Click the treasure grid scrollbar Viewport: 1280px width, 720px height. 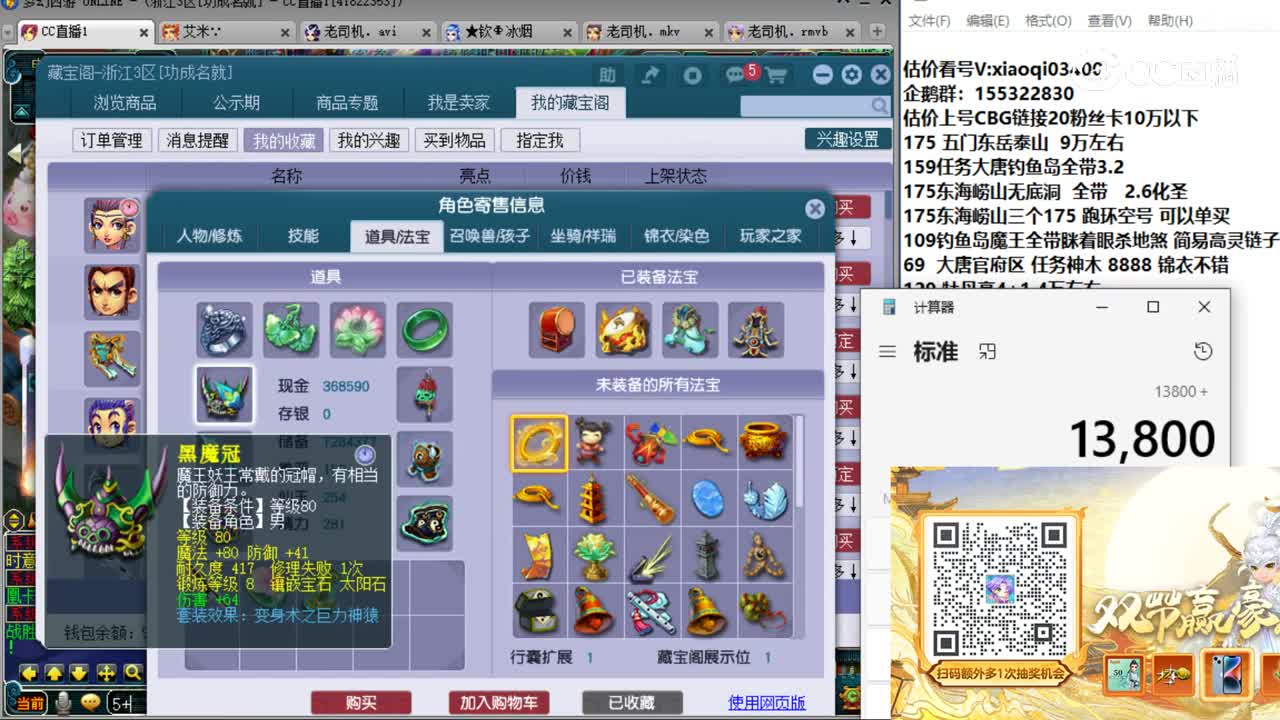pyautogui.click(x=798, y=462)
